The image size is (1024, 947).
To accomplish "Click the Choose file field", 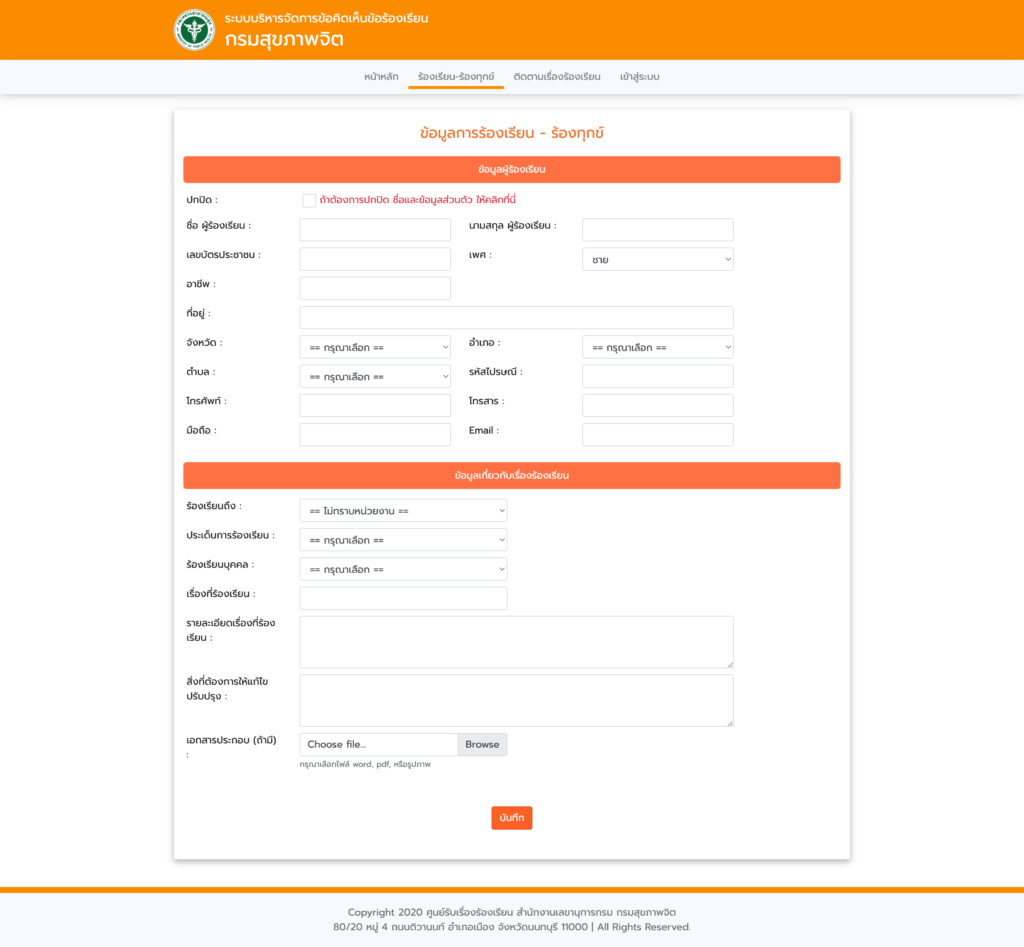I will click(x=379, y=744).
